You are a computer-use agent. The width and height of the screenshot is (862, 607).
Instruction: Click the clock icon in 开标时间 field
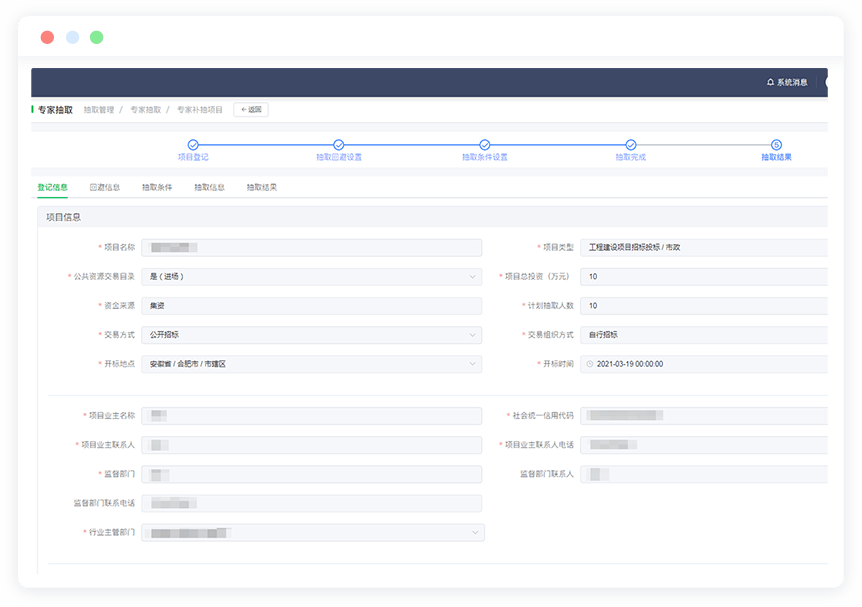pos(590,364)
